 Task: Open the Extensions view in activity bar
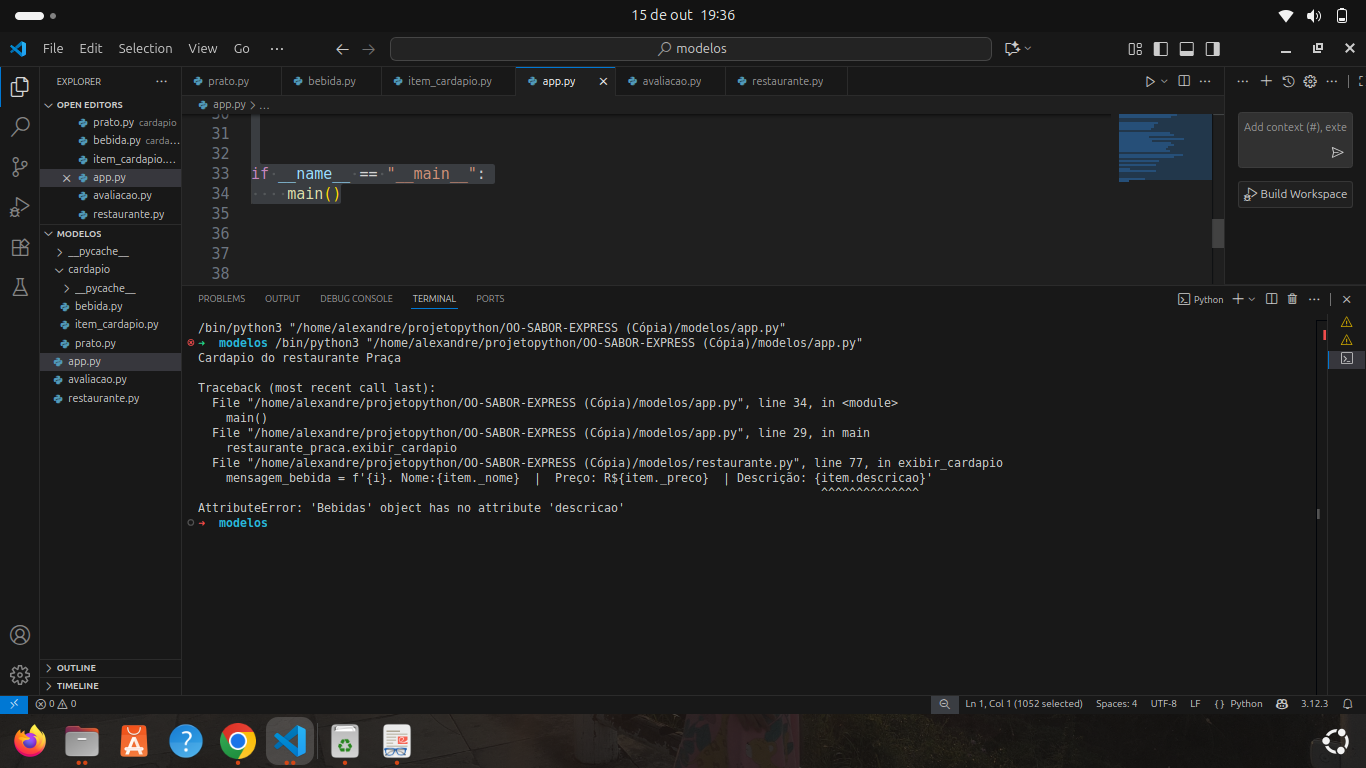point(19,247)
